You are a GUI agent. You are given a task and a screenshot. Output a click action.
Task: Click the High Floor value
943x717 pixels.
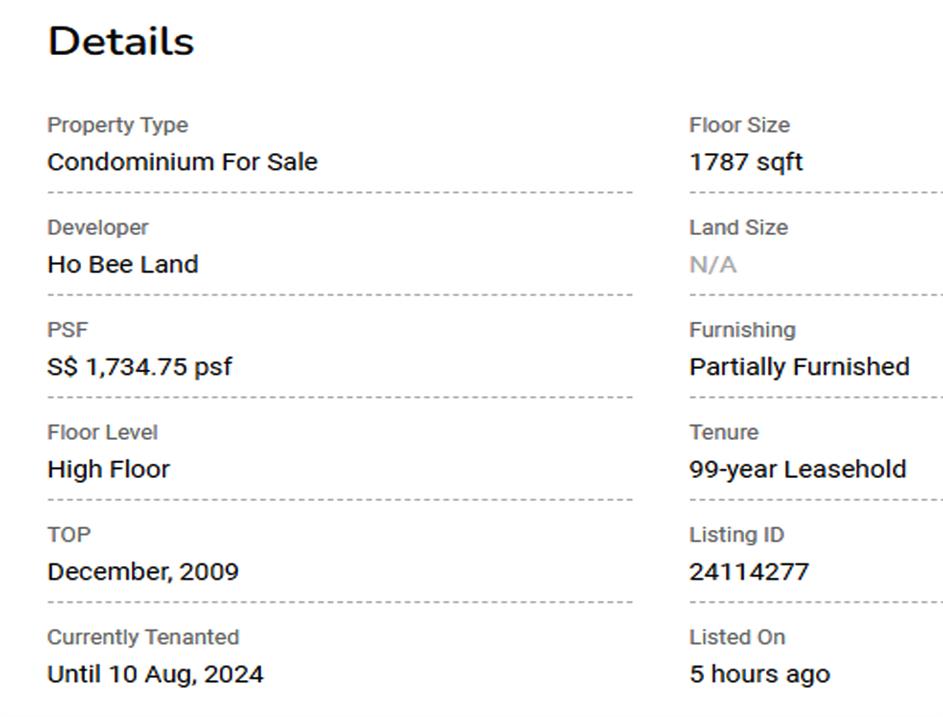tap(108, 470)
